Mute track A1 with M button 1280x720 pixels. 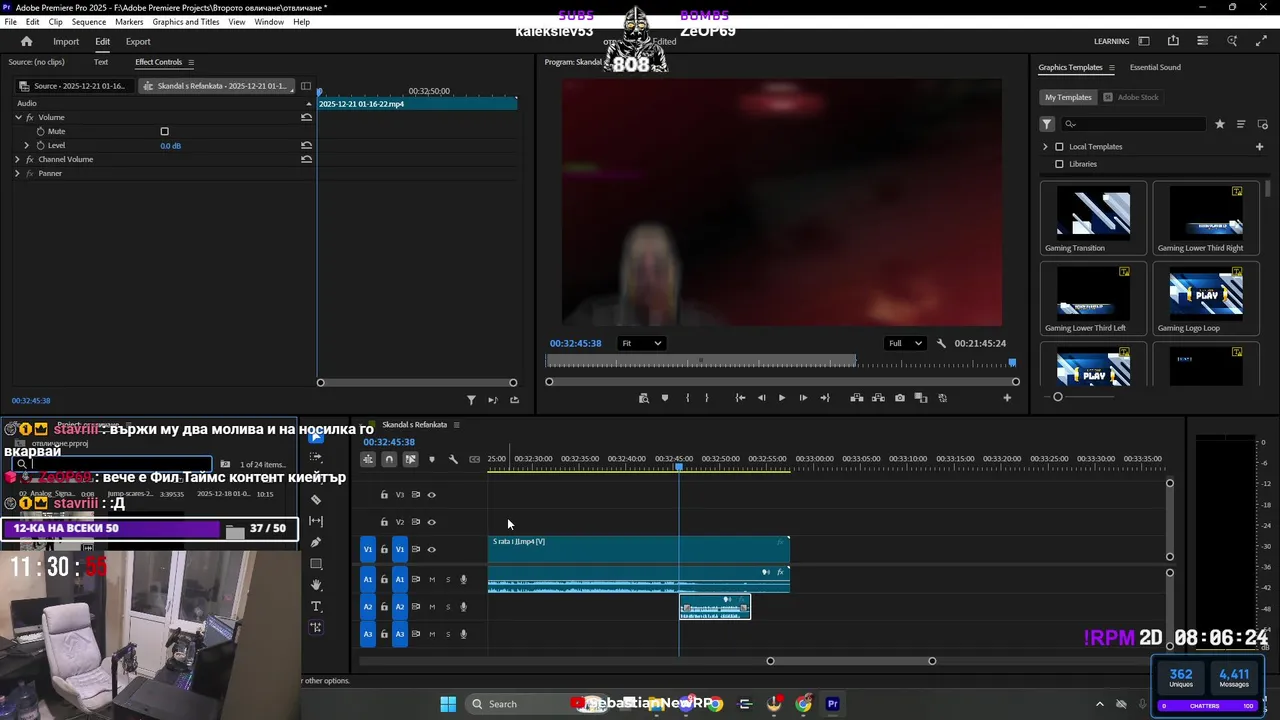[432, 580]
